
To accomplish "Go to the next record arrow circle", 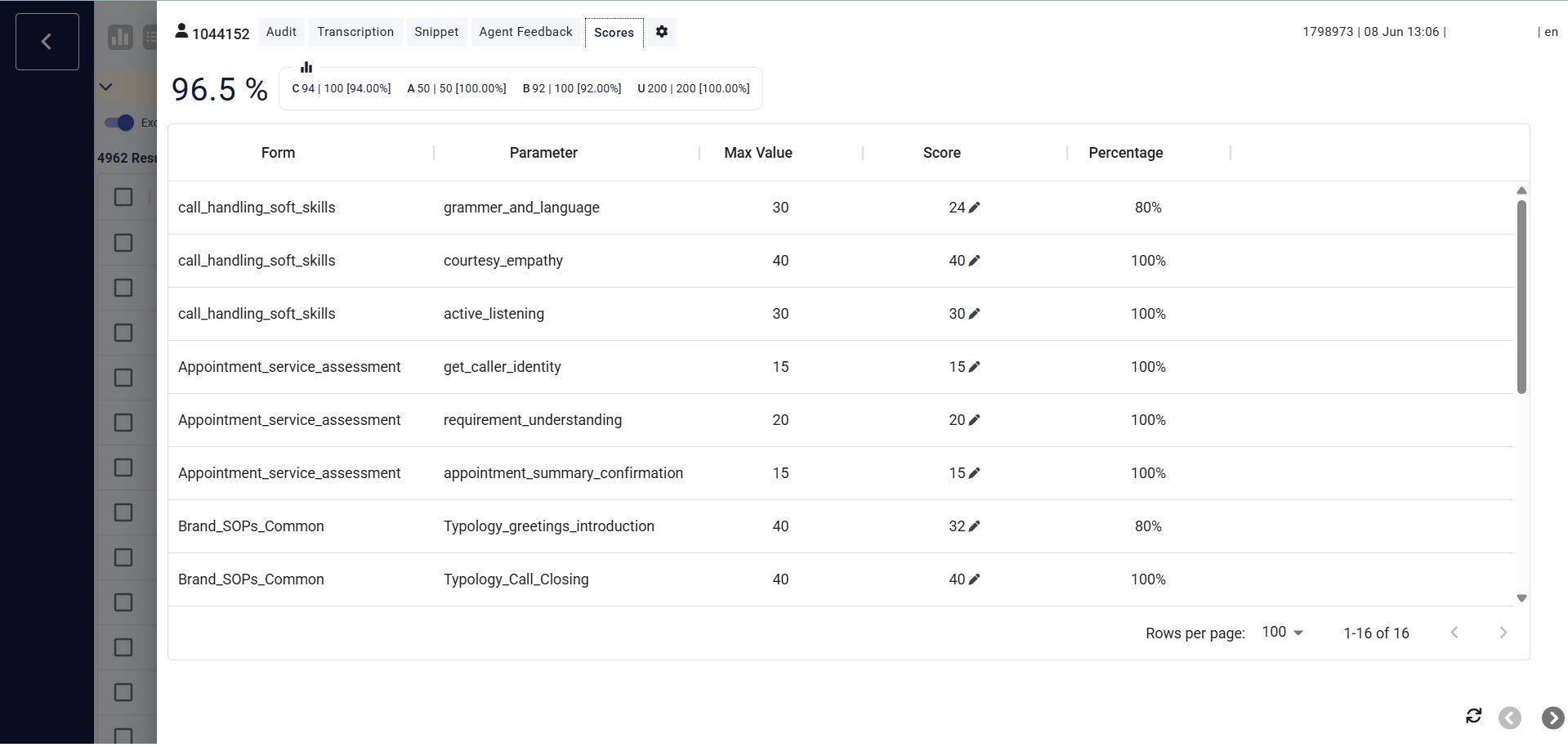I will 1552,718.
